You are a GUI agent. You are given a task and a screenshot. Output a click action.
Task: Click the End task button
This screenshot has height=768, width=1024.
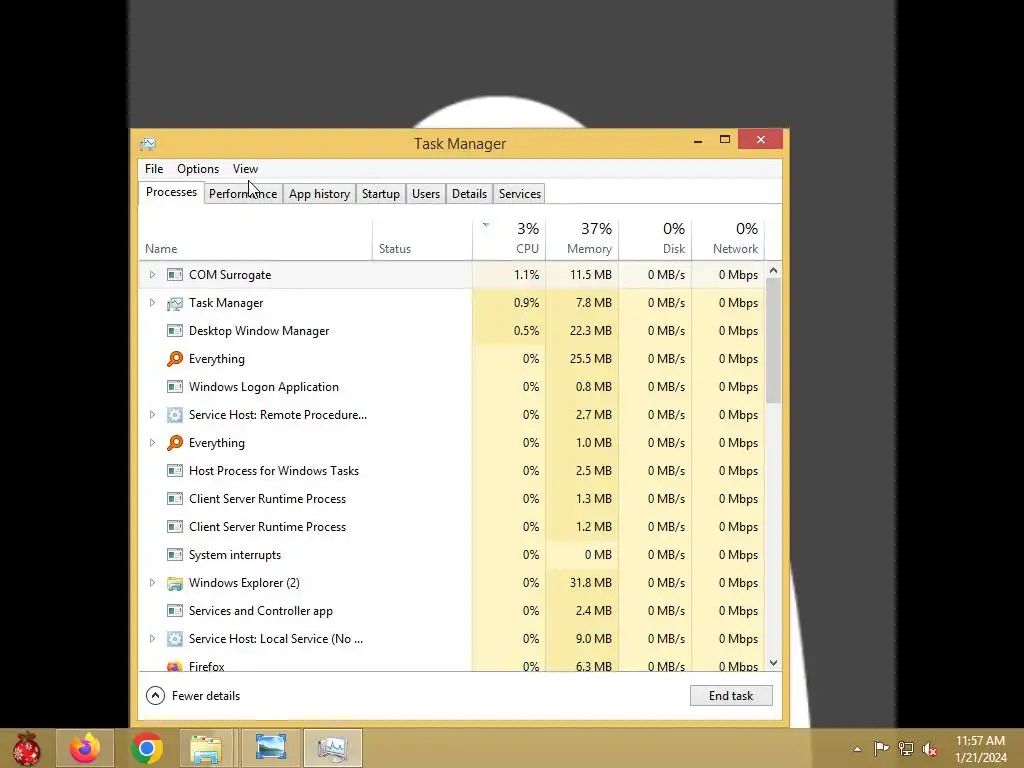(x=731, y=696)
